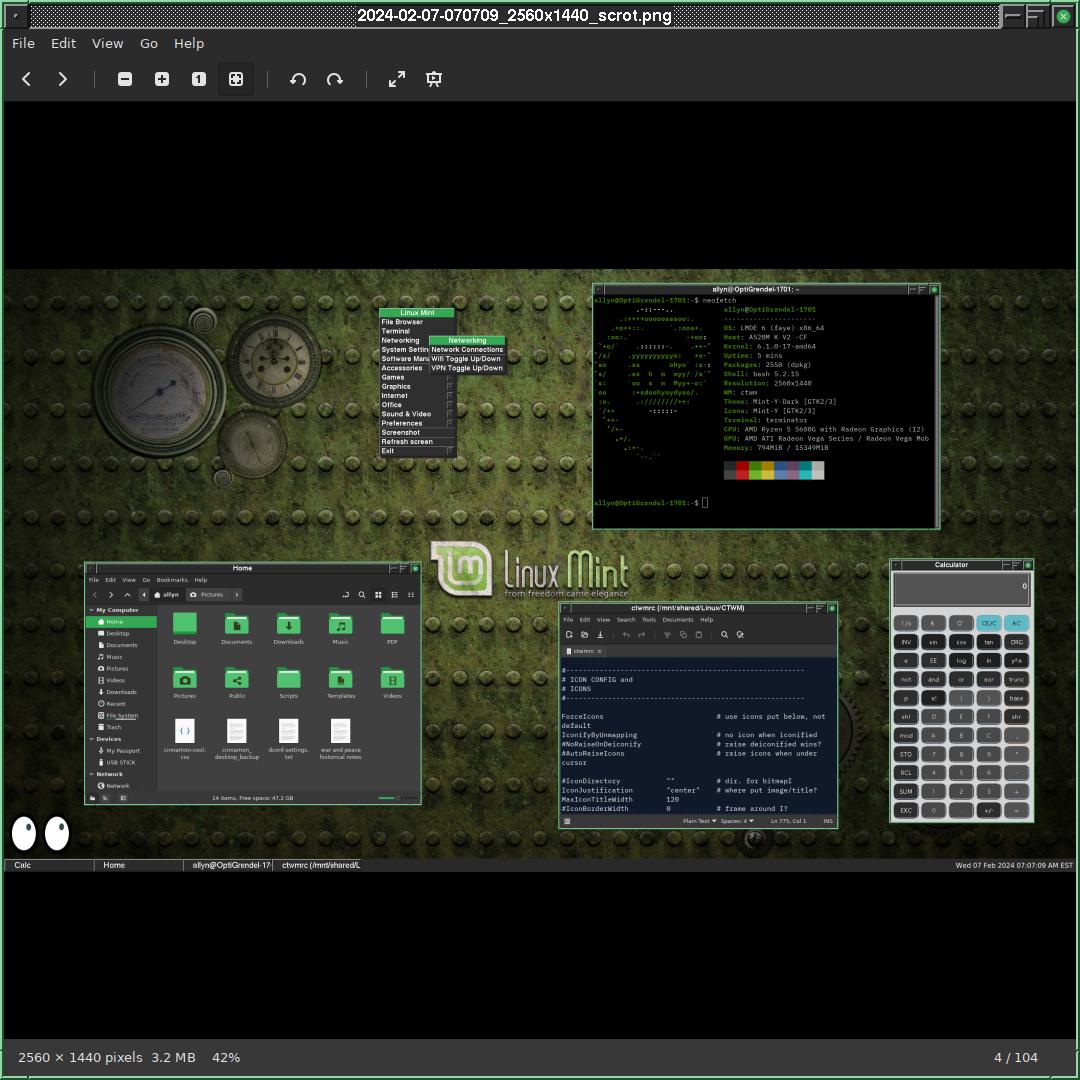Open the Go menu

(x=149, y=43)
